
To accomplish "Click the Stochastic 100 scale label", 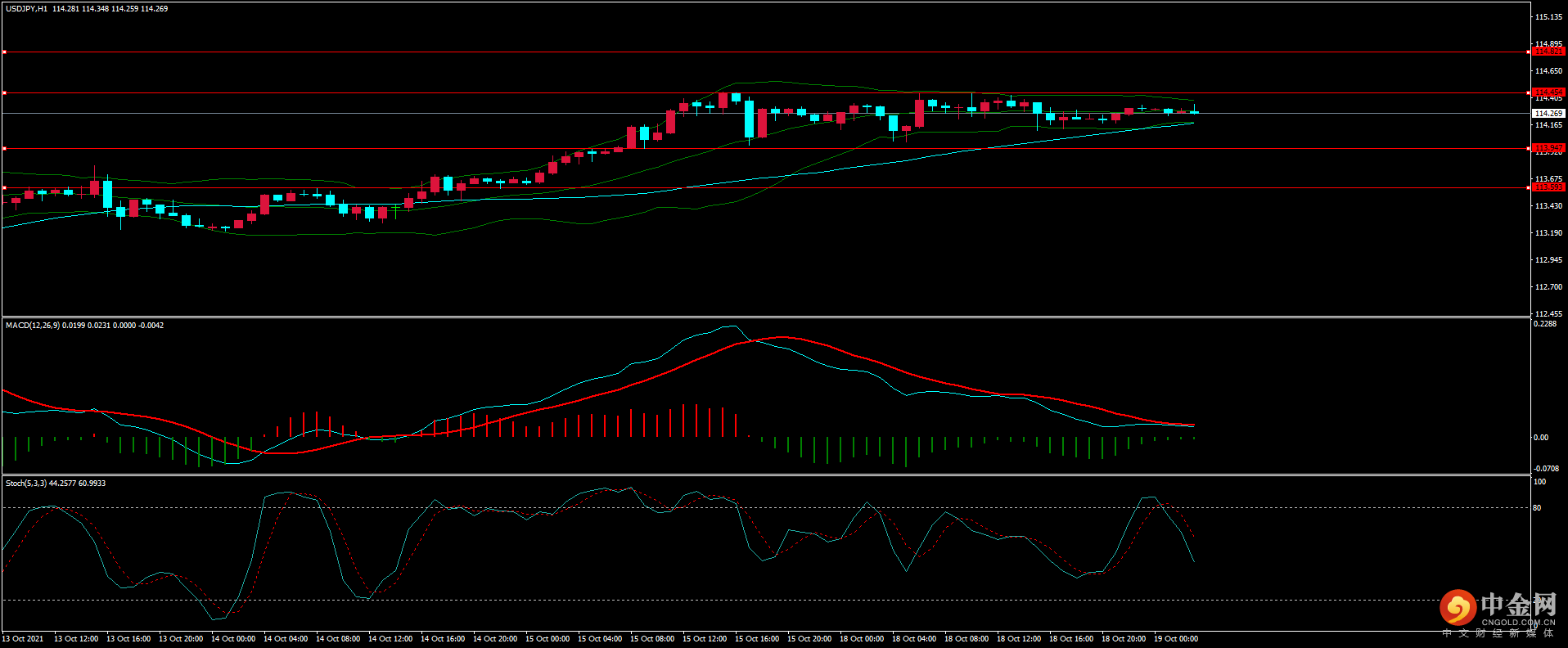I will (x=1539, y=482).
